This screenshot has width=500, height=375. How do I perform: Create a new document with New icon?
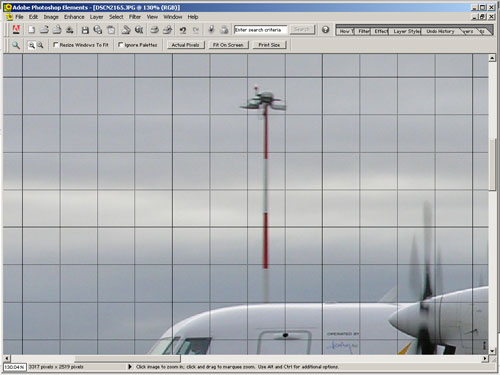pyautogui.click(x=31, y=30)
